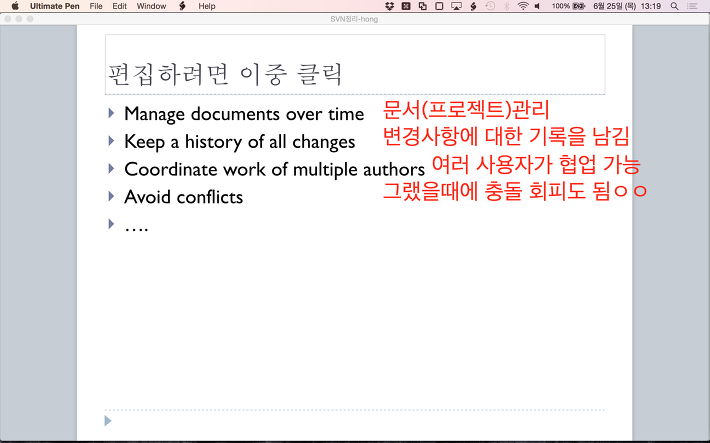Click the 100% battery status
This screenshot has width=710, height=443.
pyautogui.click(x=569, y=6)
